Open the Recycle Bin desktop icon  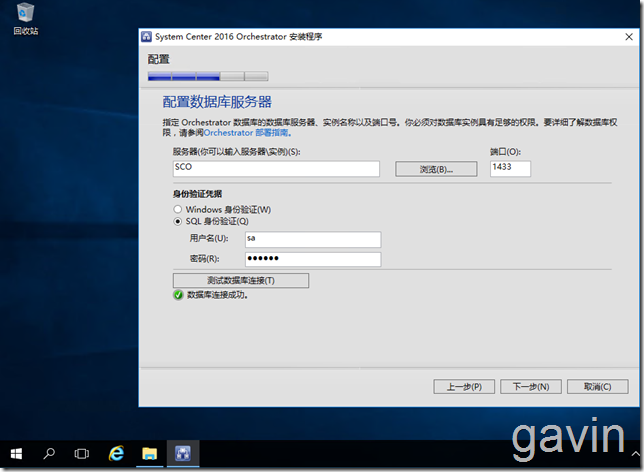[25, 18]
